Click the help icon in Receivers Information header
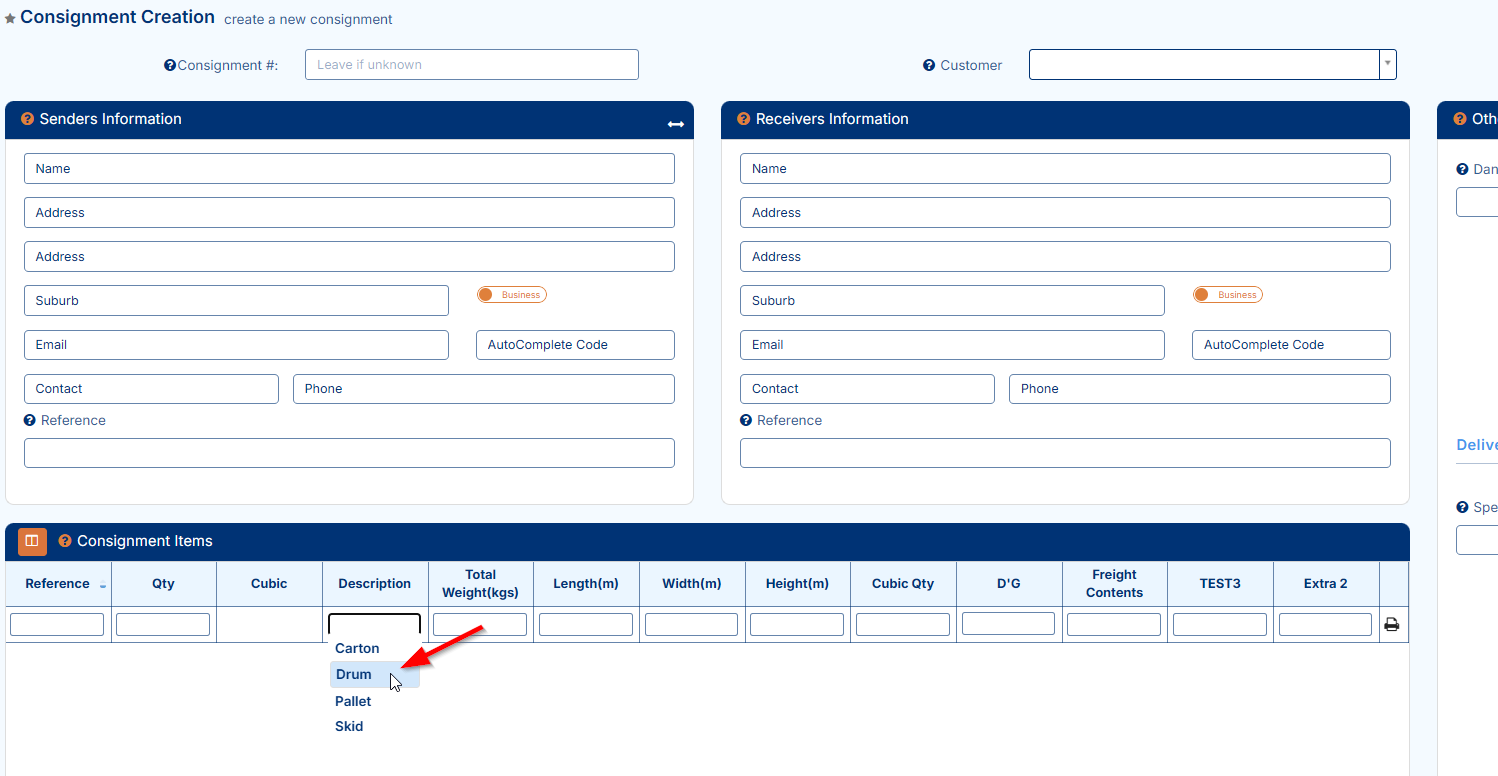 743,119
